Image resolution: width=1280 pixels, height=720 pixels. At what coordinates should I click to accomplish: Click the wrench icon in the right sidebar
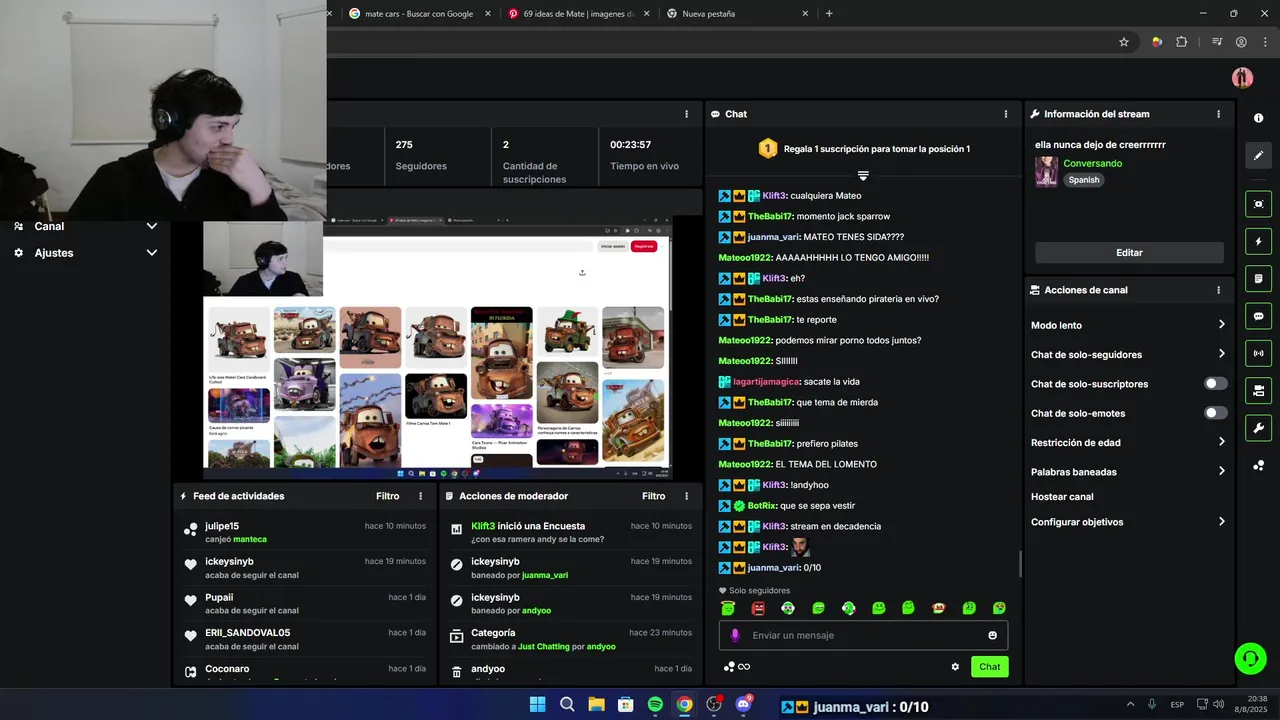pos(1258,428)
